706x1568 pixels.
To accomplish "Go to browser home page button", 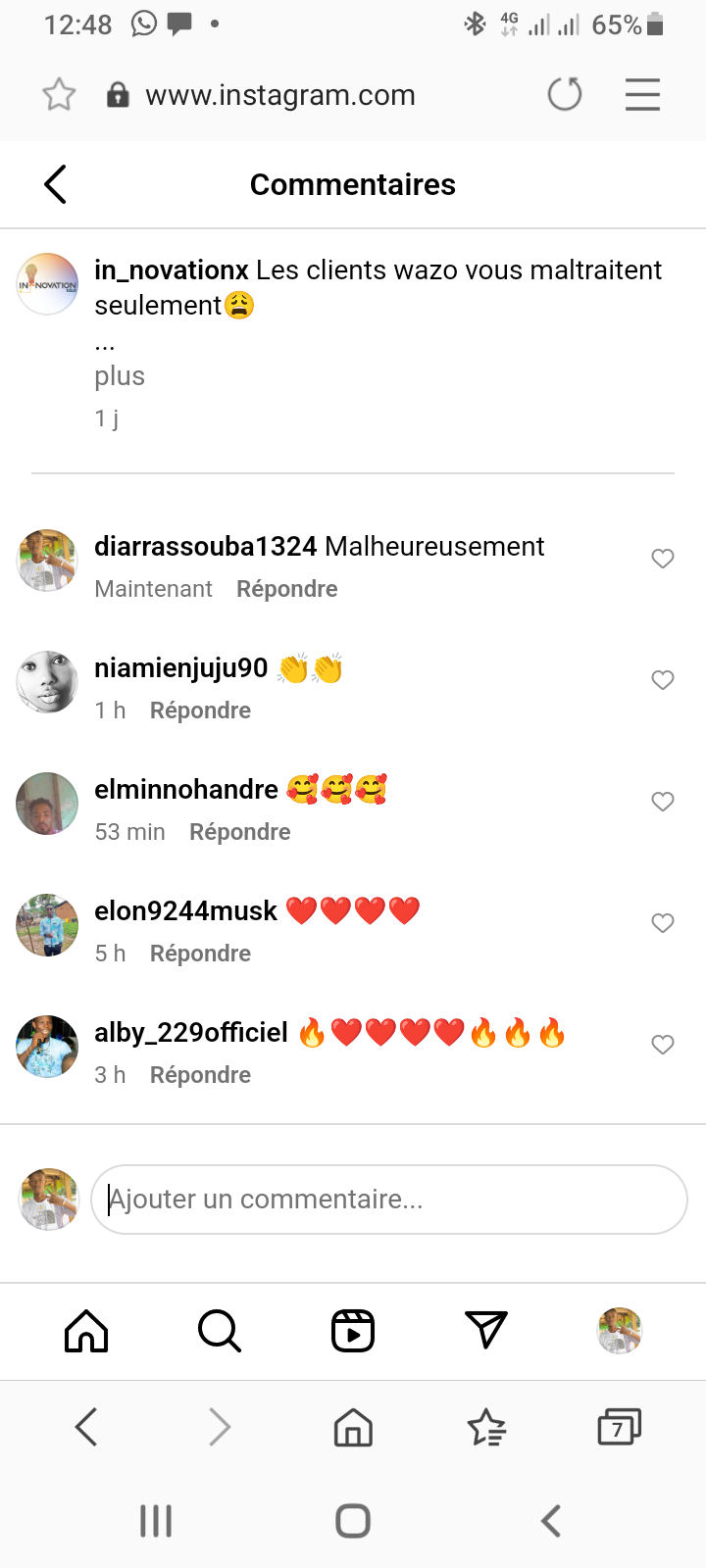I will 353,1427.
